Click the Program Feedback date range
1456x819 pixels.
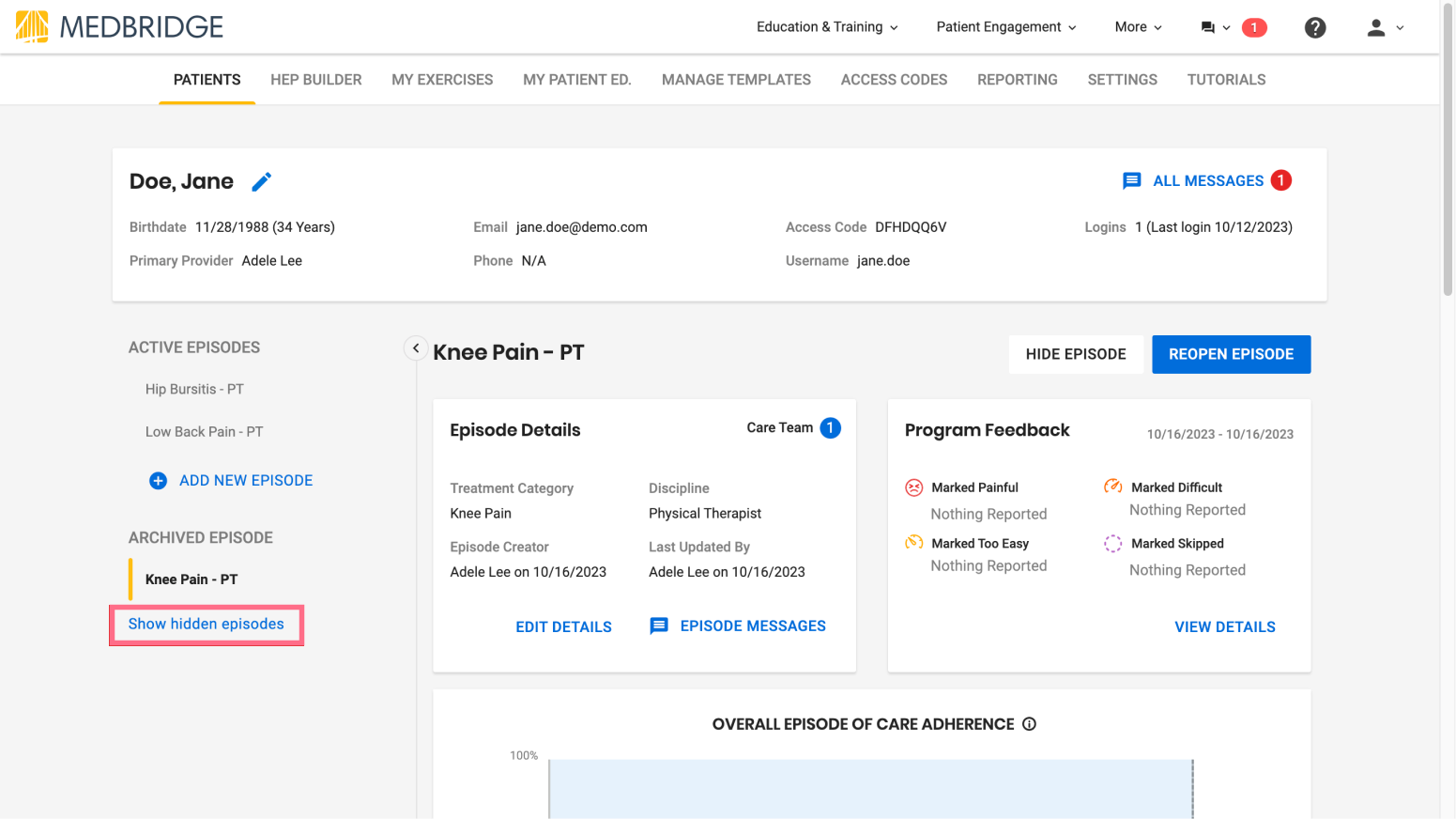[1220, 434]
